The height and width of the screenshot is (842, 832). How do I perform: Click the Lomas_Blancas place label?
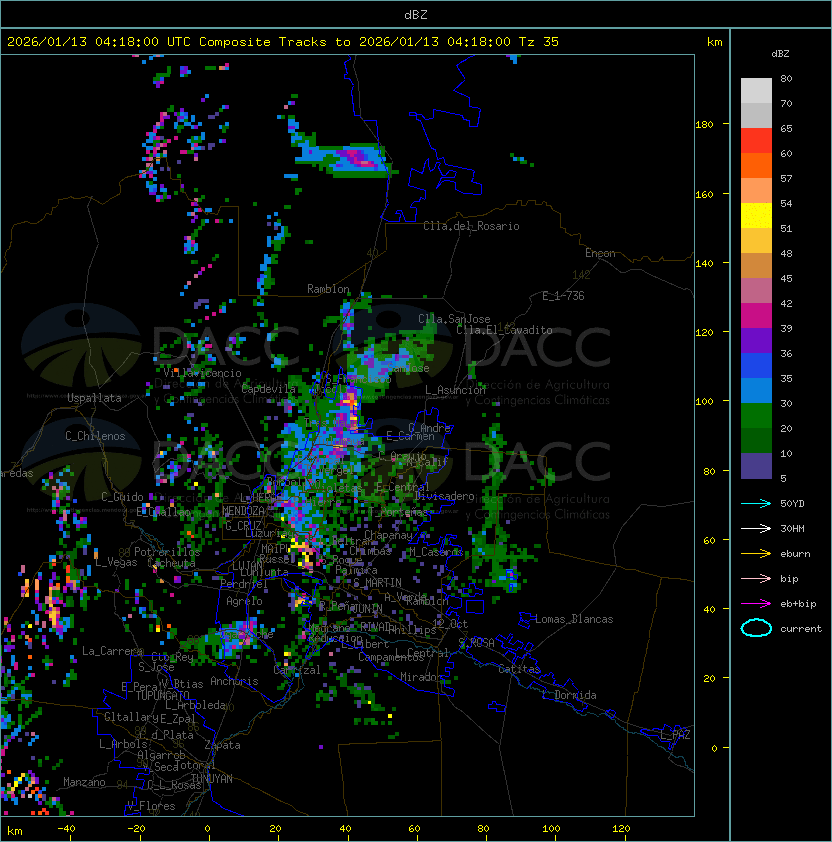[x=574, y=619]
